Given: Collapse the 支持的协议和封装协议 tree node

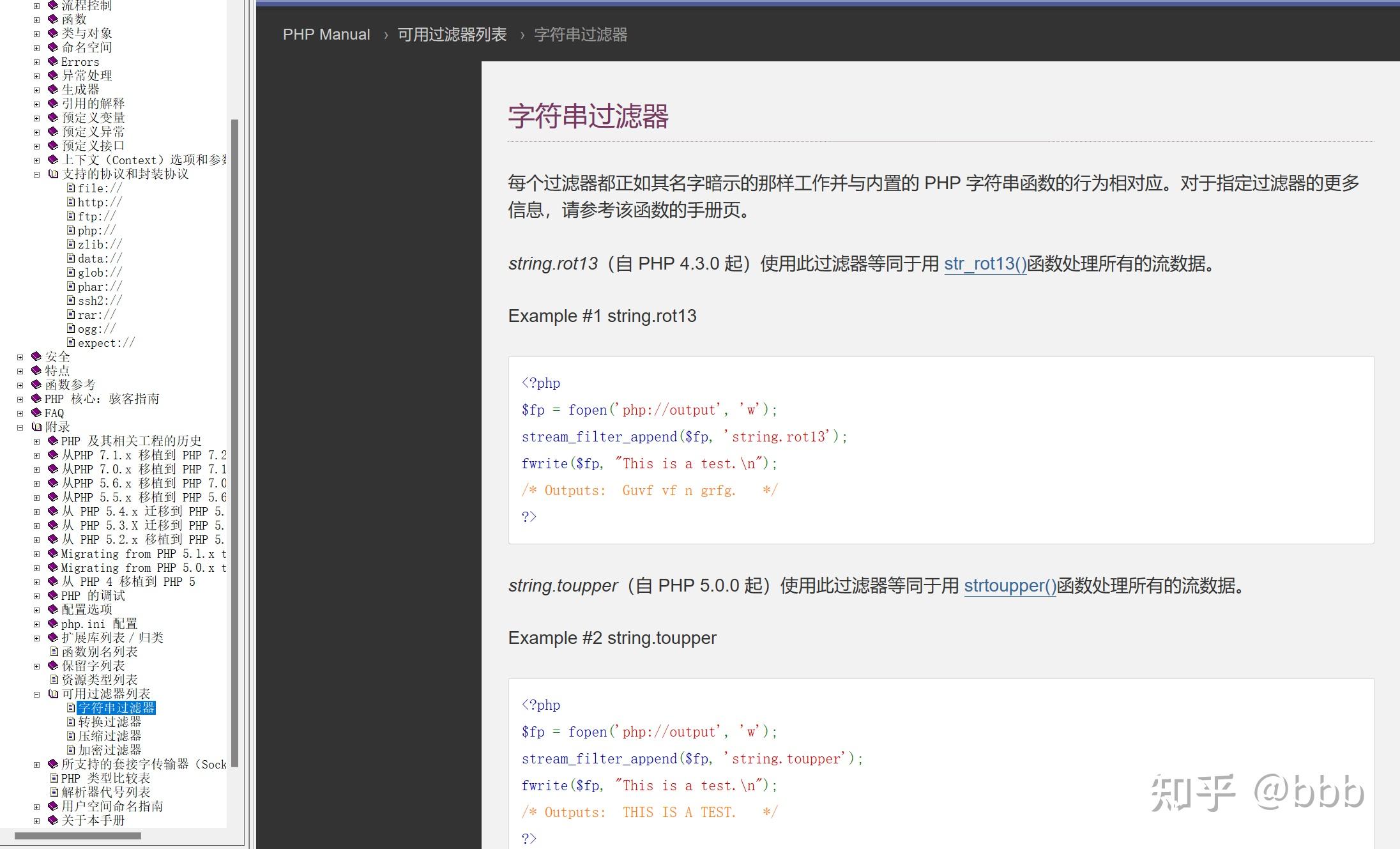Looking at the screenshot, I should pos(36,174).
